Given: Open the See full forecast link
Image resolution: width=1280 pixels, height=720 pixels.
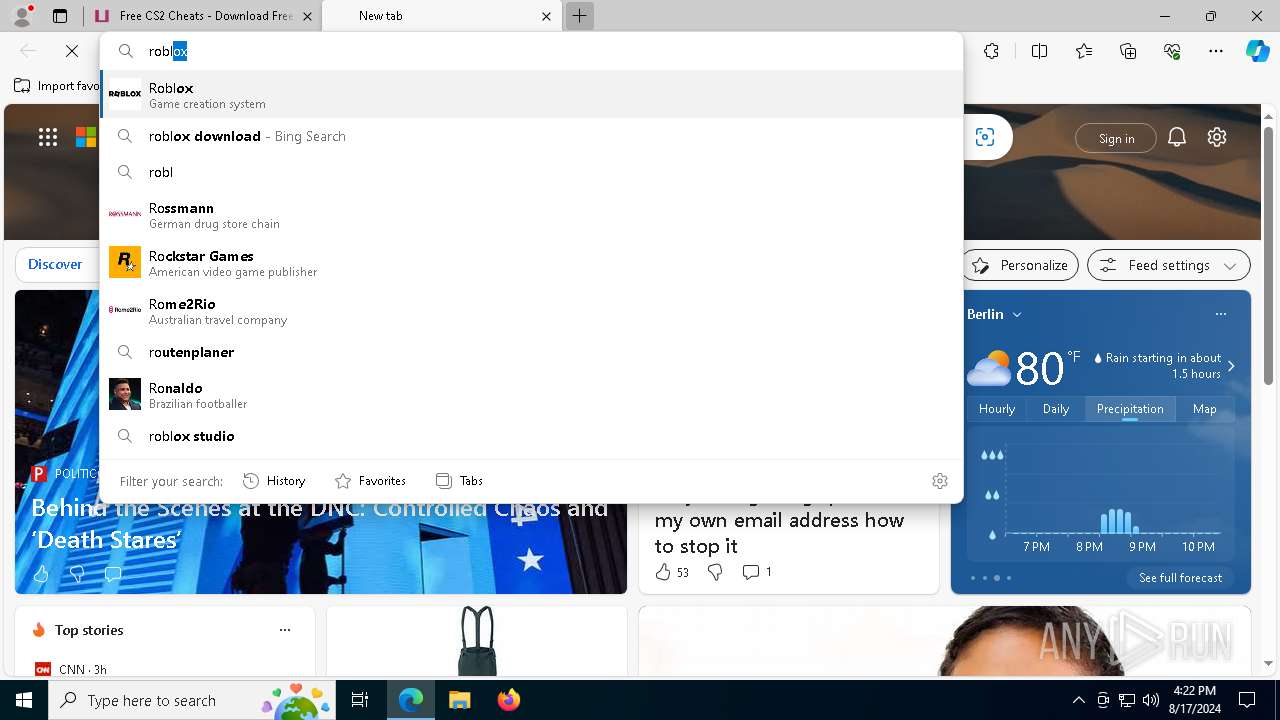Looking at the screenshot, I should [x=1180, y=578].
